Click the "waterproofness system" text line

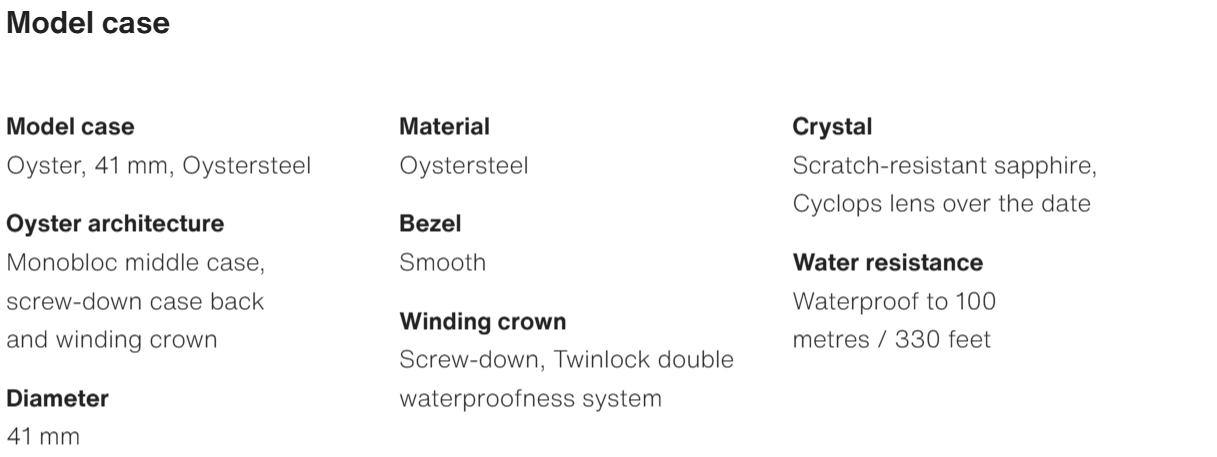click(530, 398)
